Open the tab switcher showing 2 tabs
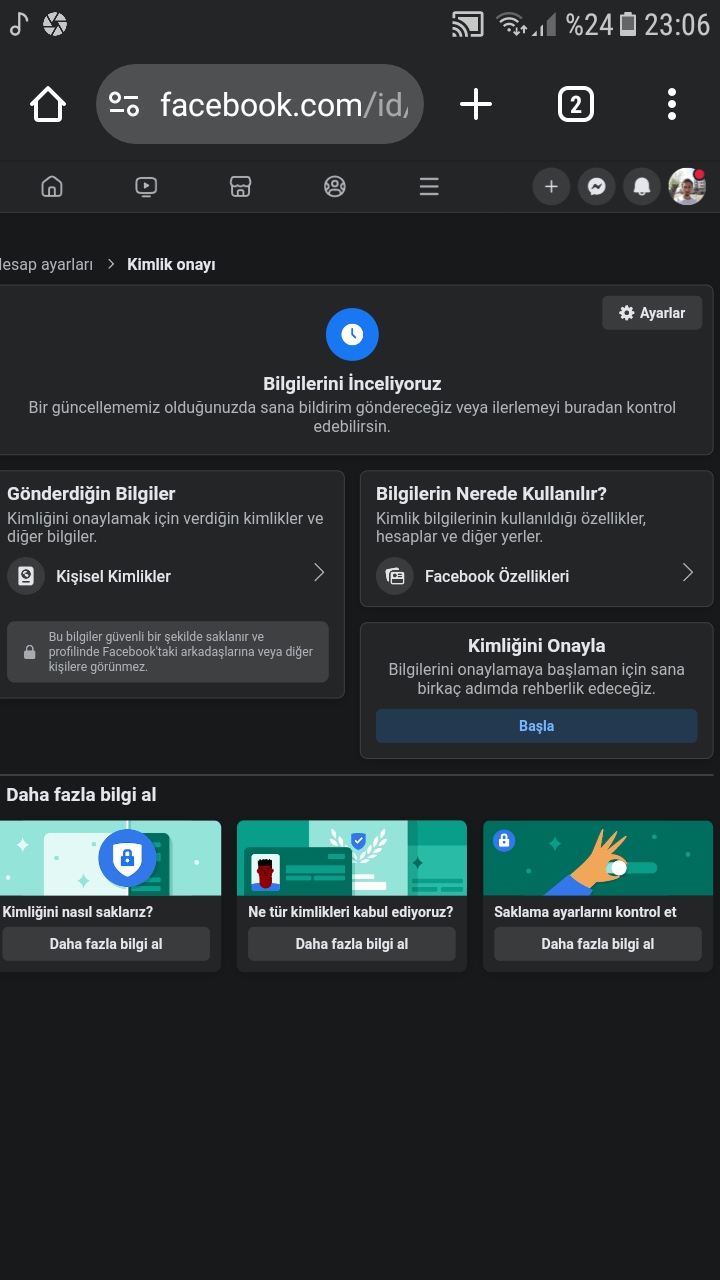The image size is (720, 1280). [575, 104]
